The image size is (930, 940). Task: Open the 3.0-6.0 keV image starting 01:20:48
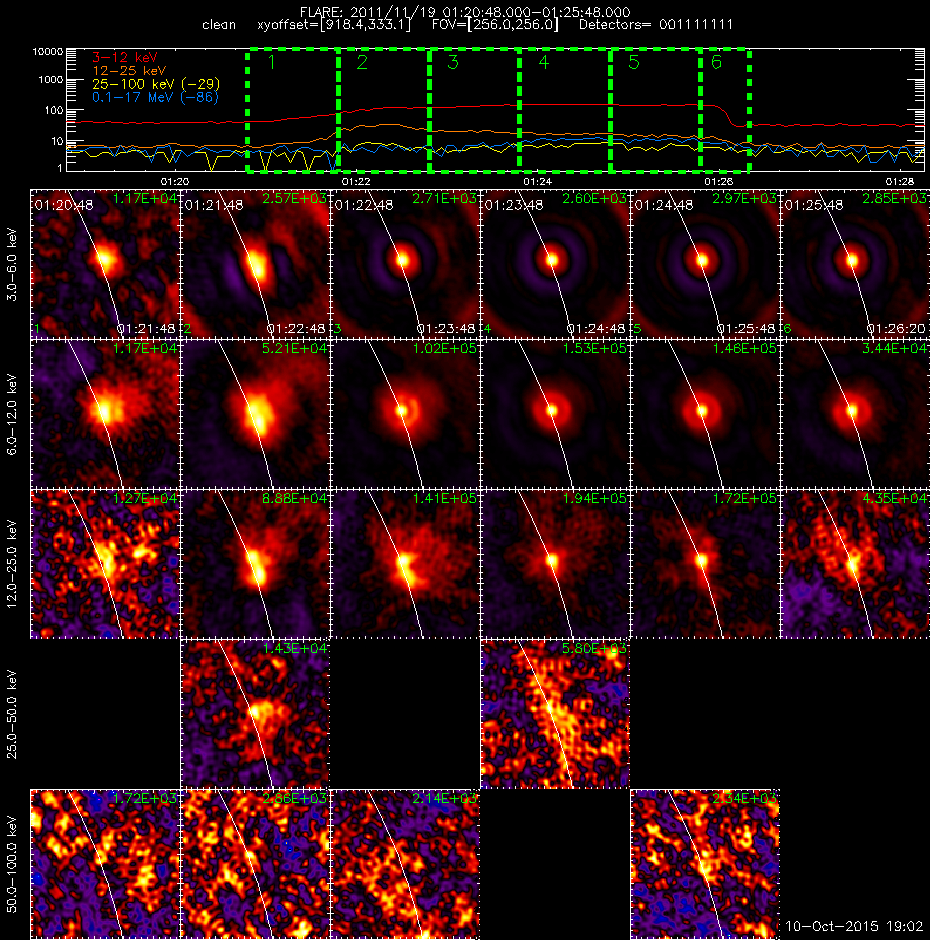(105, 263)
